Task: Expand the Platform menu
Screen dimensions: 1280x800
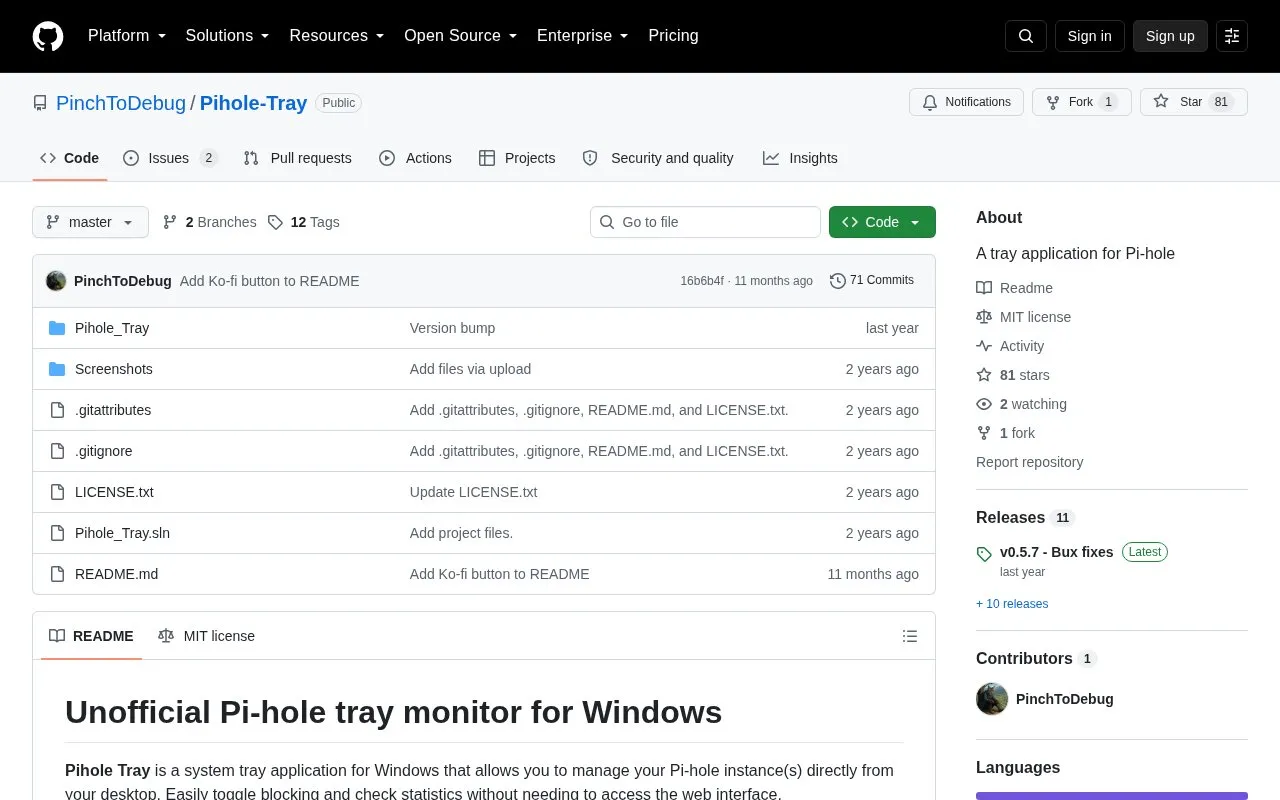Action: [127, 36]
